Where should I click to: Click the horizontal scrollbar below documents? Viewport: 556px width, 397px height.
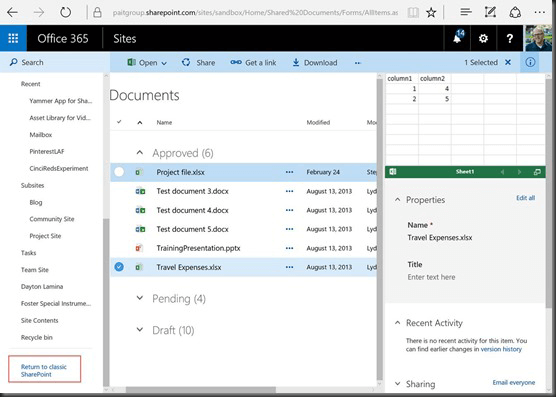[x=201, y=390]
